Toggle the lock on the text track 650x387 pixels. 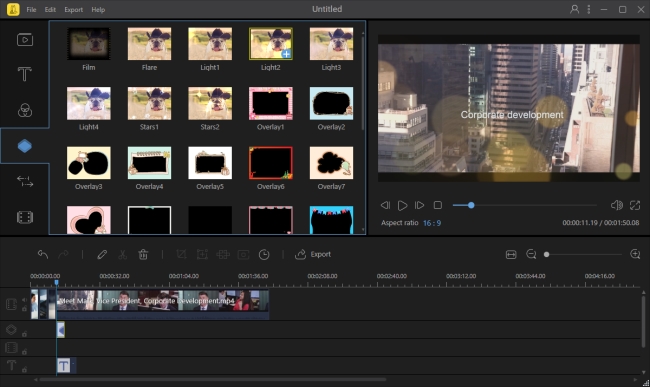pyautogui.click(x=24, y=369)
